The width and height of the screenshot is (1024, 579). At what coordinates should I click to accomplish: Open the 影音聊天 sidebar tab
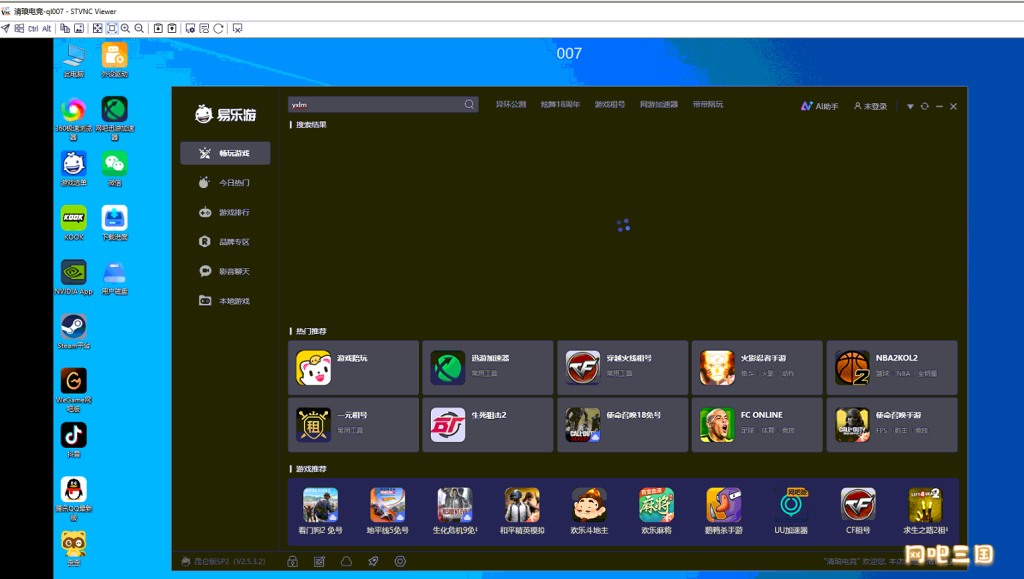225,271
